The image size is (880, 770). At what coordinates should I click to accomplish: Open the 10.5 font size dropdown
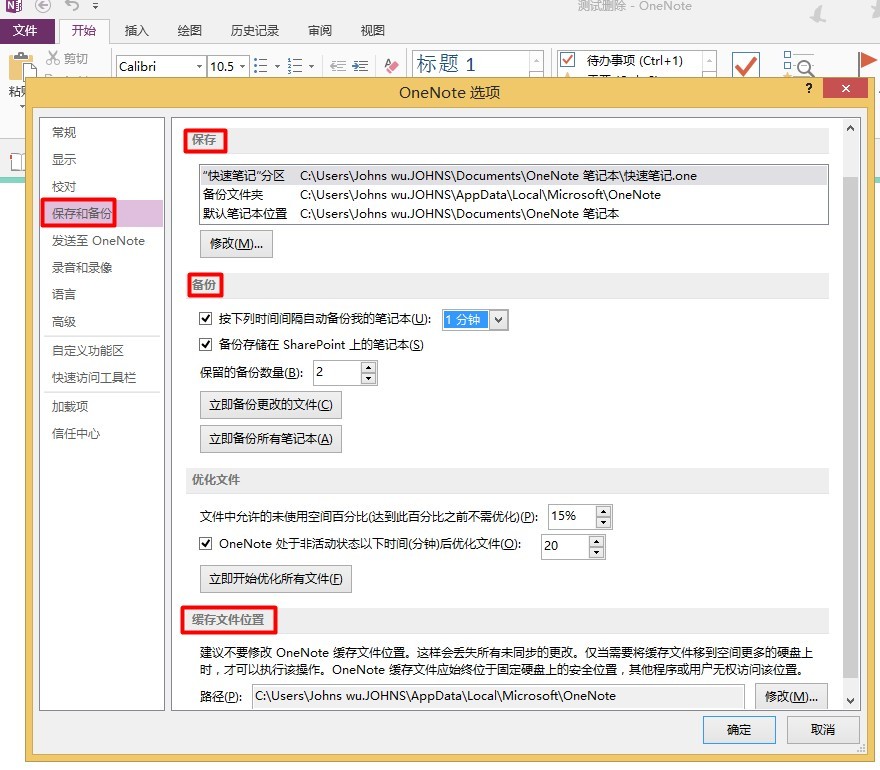[242, 66]
